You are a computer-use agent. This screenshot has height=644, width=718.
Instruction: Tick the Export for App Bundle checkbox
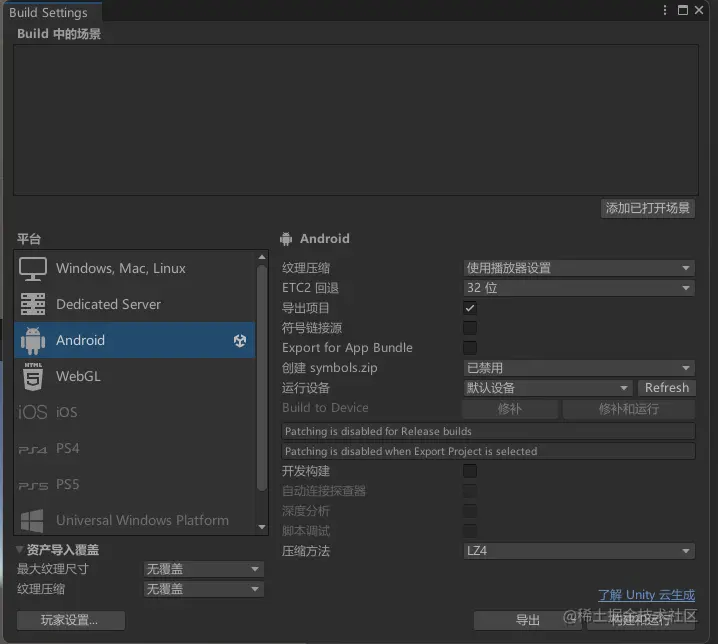[x=470, y=348]
